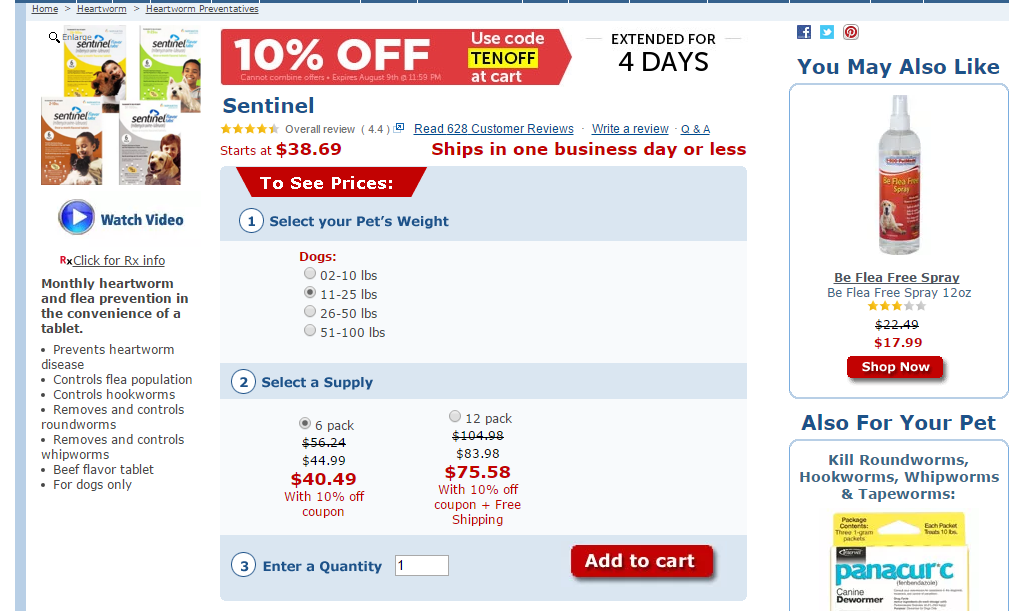Choose the 6 pack supply
The width and height of the screenshot is (1021, 611).
click(305, 424)
